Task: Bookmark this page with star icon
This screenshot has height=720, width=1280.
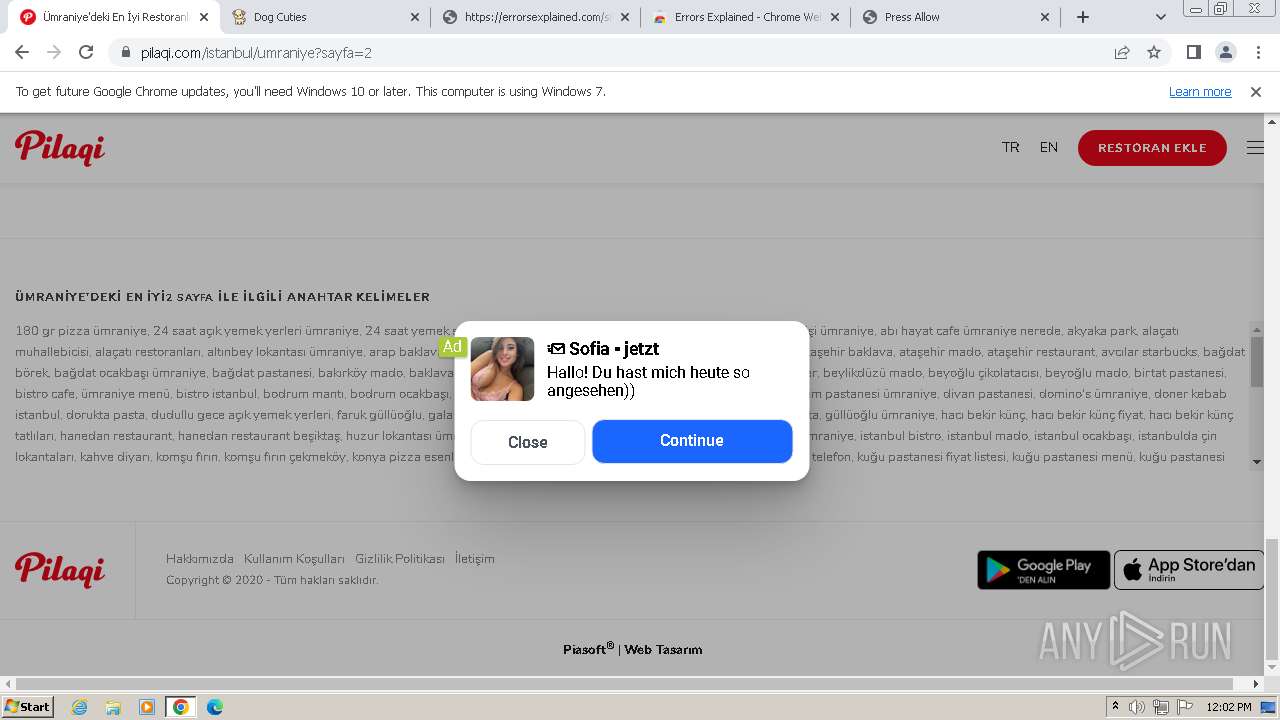Action: point(1154,52)
